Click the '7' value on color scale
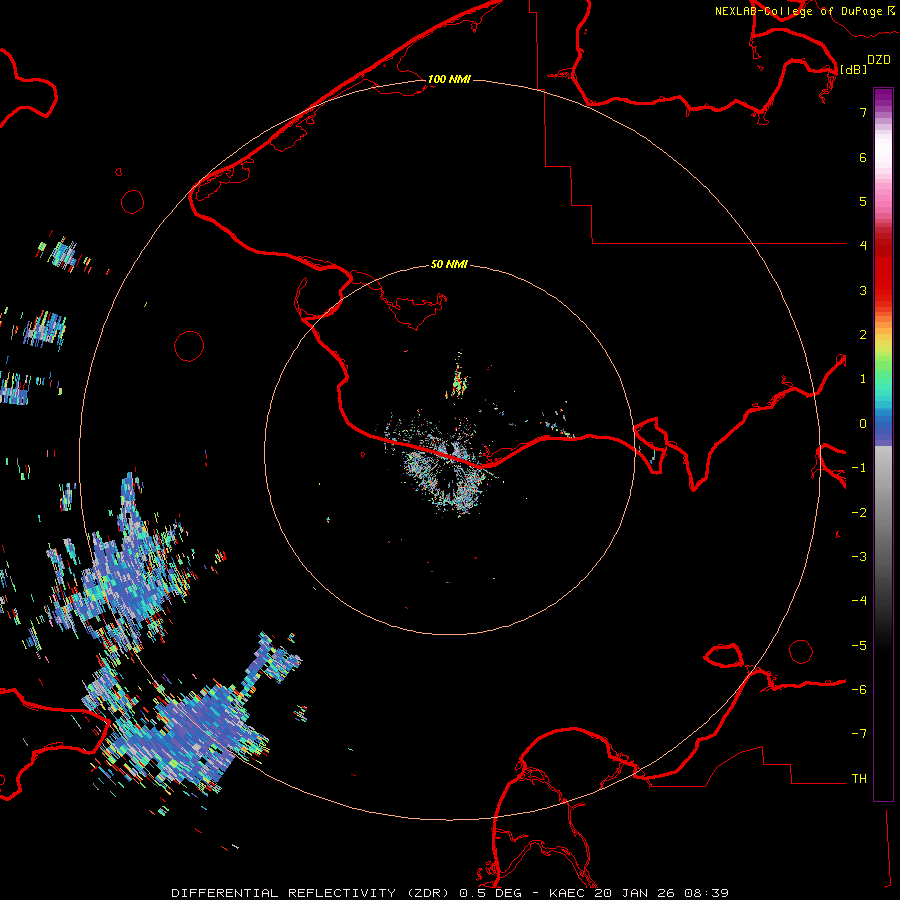900x900 pixels. point(863,112)
